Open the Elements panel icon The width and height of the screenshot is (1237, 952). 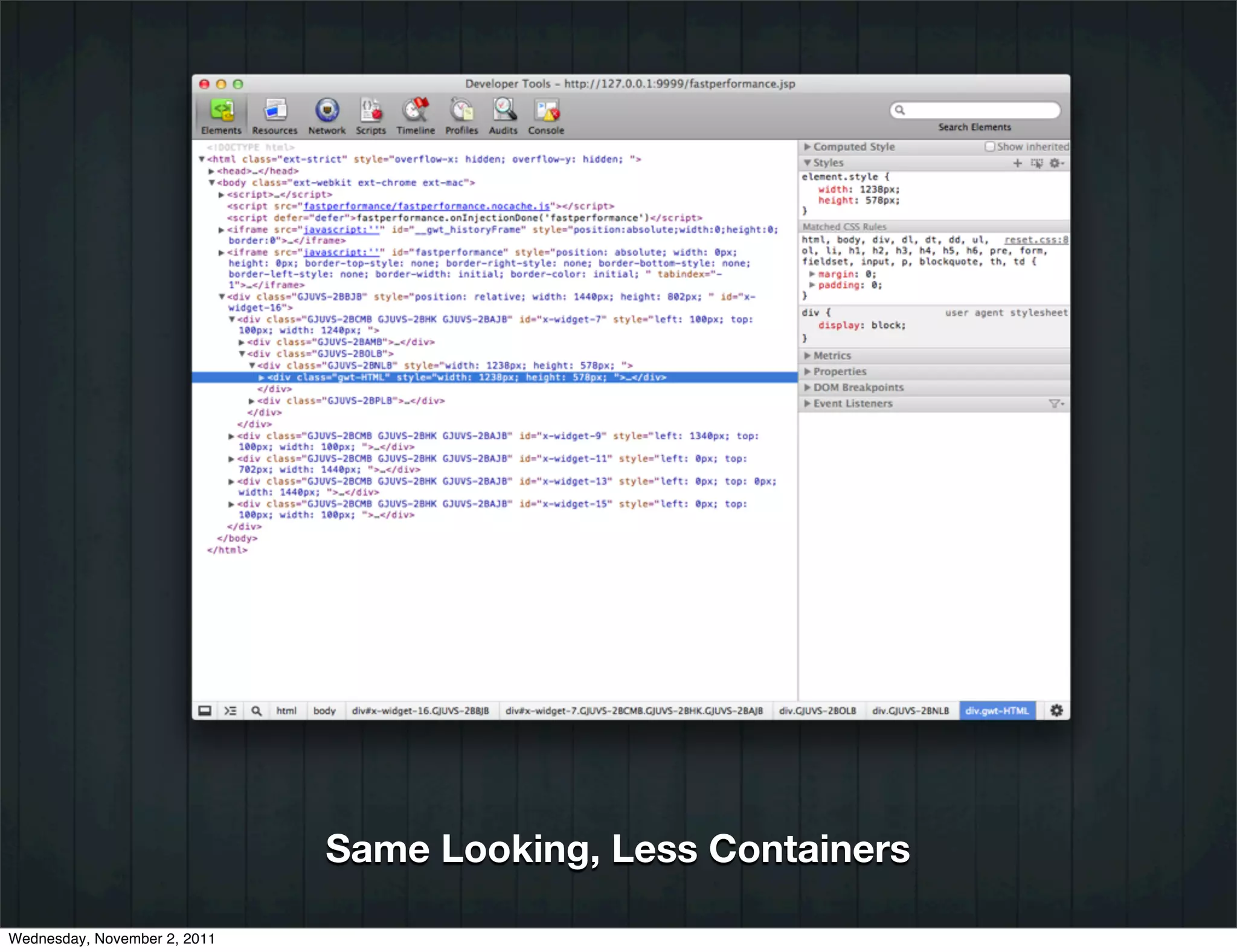(x=222, y=110)
